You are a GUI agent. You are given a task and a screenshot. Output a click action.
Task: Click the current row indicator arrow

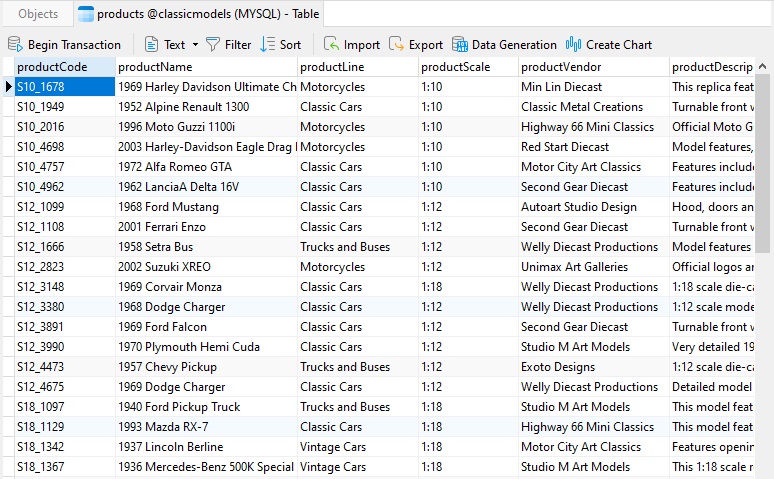point(8,87)
